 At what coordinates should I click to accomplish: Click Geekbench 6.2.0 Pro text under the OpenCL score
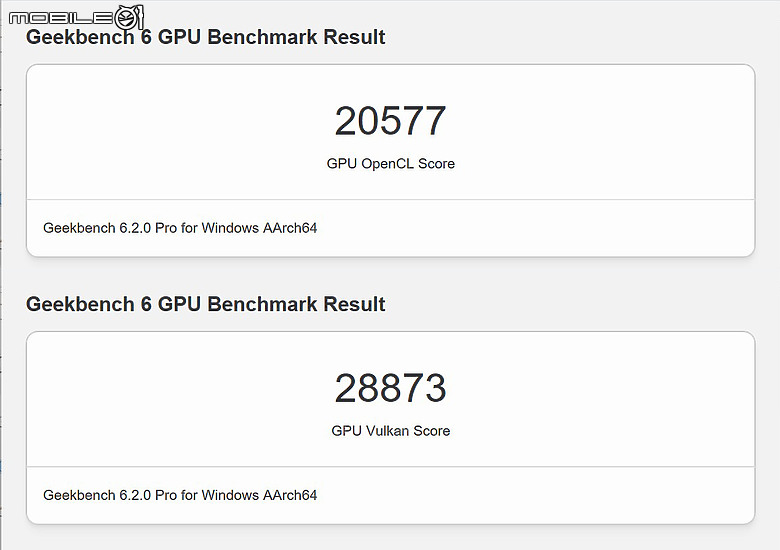[x=110, y=228]
